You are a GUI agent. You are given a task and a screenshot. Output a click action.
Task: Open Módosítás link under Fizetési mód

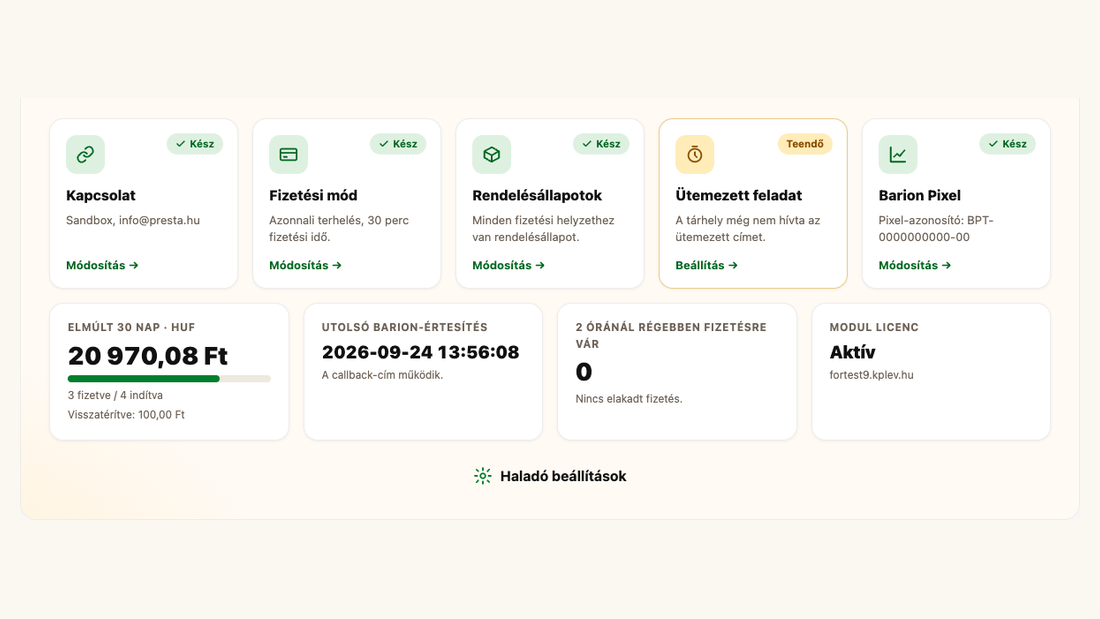tap(305, 265)
